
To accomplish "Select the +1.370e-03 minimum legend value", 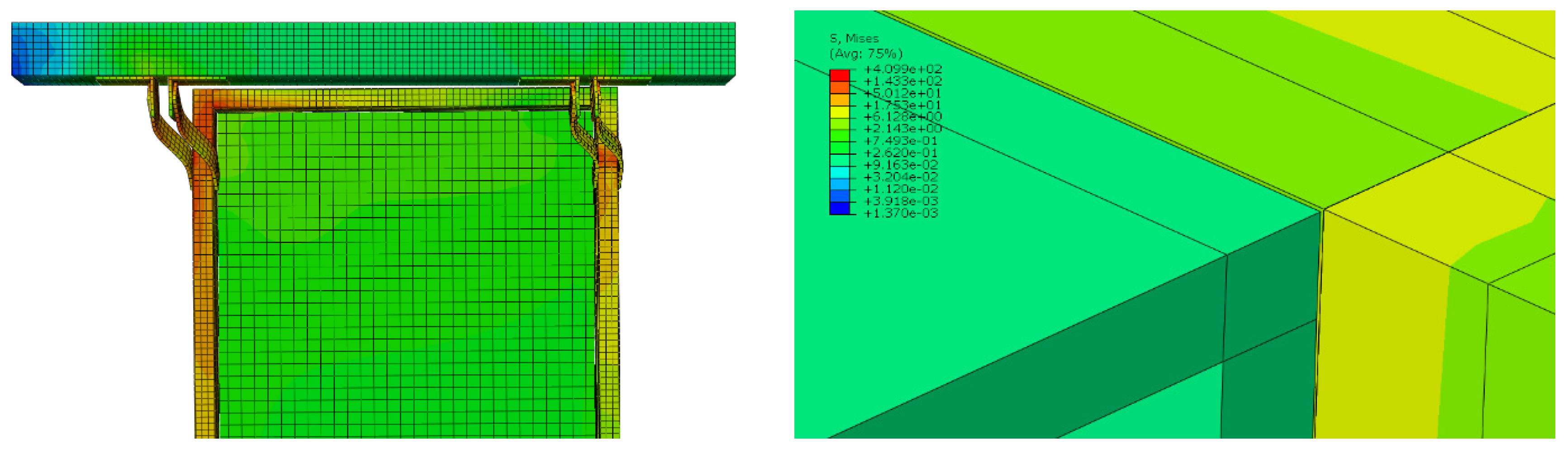I will tap(901, 213).
